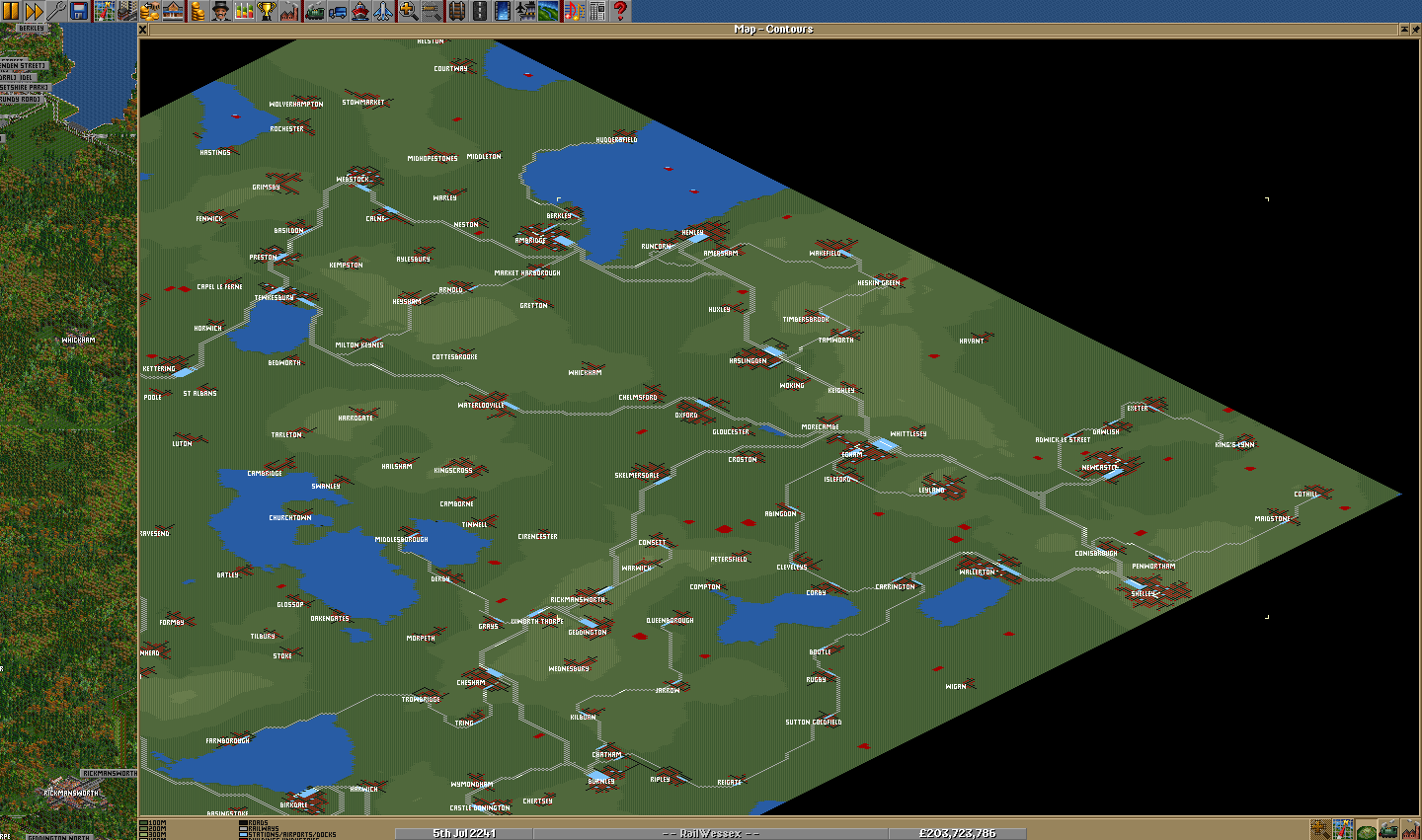Screen dimensions: 1422x840
Task: Click the HUDDERSFIELD town on the map
Action: click(x=617, y=140)
